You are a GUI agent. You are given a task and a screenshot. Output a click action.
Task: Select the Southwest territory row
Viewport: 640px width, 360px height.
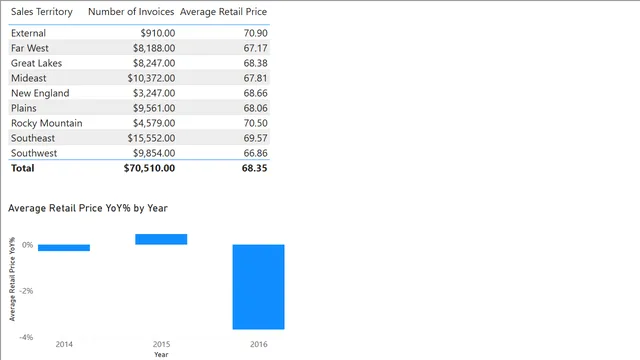click(x=139, y=153)
